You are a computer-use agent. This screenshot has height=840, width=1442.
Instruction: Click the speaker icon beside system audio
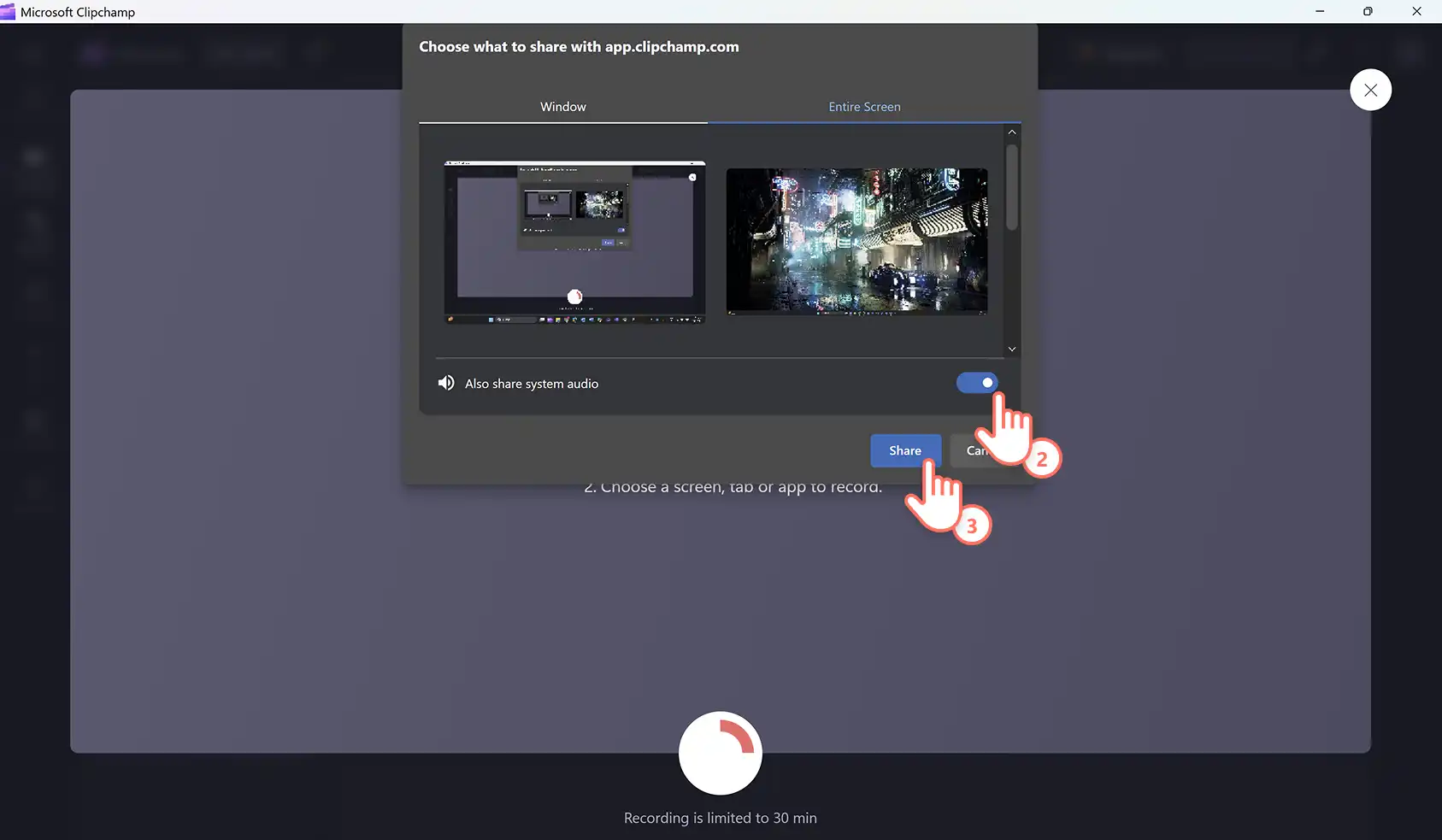(446, 383)
